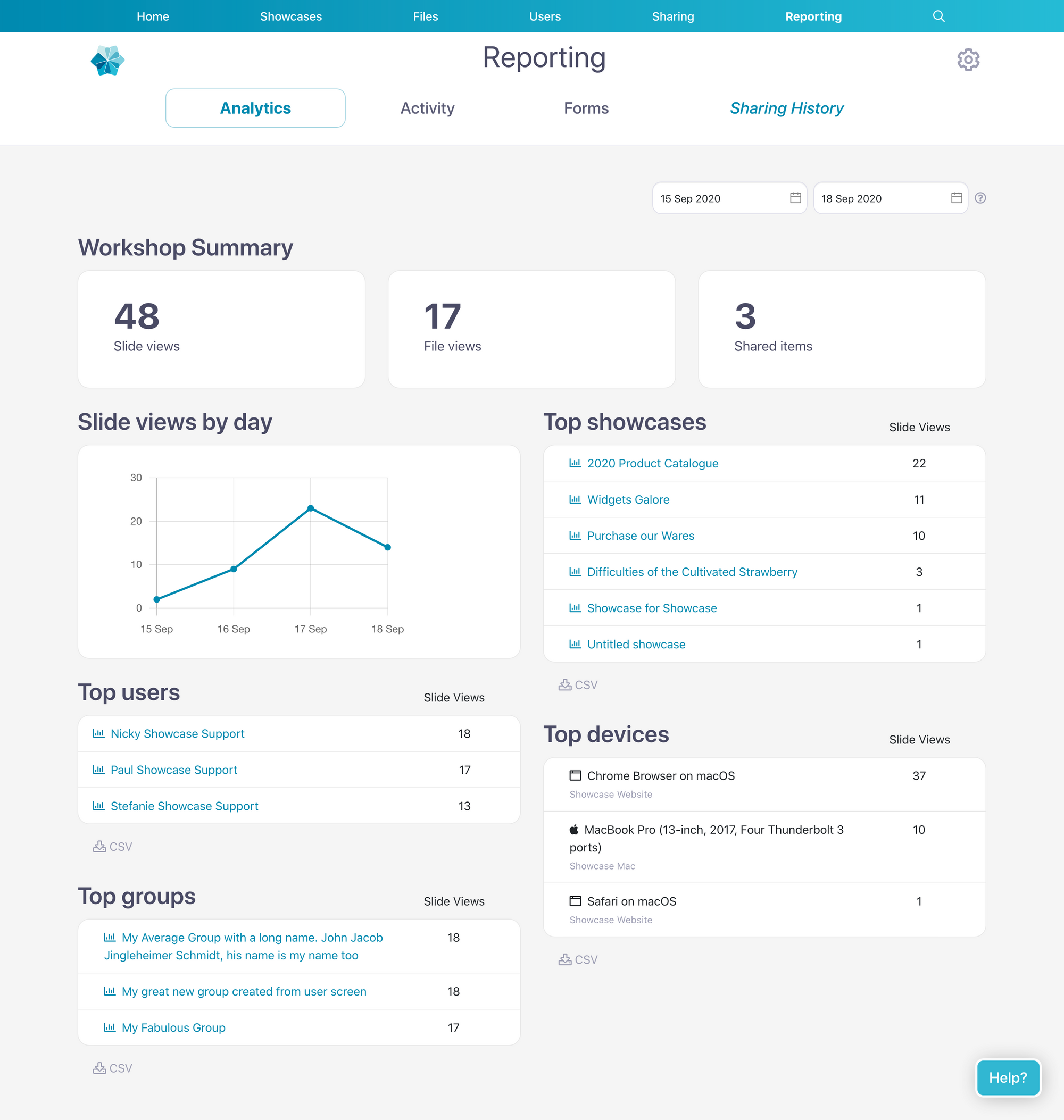1064x1120 pixels.
Task: Open the start date calendar picker
Action: pos(795,198)
